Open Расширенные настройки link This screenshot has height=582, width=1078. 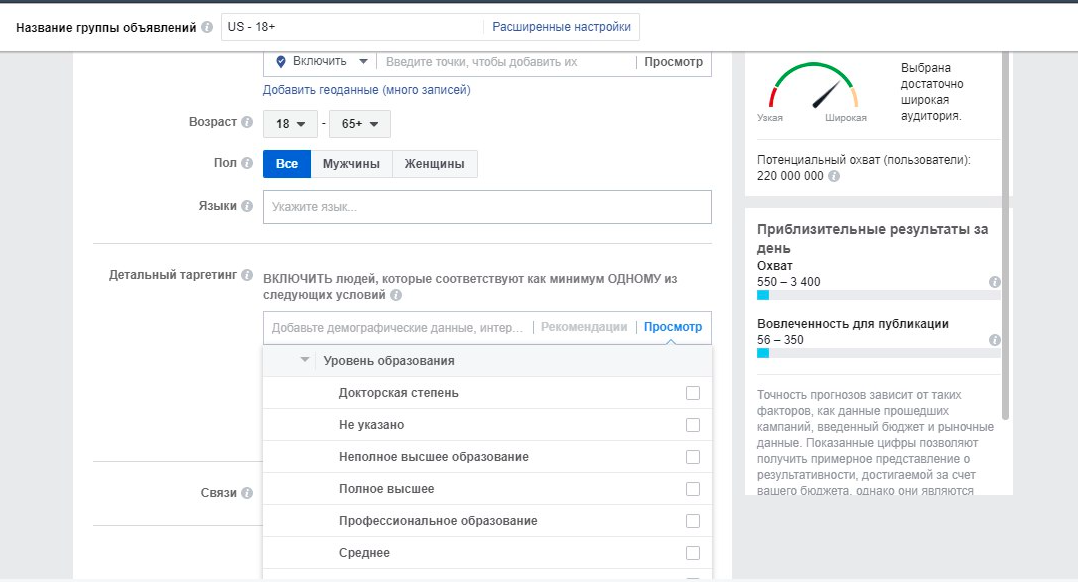[561, 27]
